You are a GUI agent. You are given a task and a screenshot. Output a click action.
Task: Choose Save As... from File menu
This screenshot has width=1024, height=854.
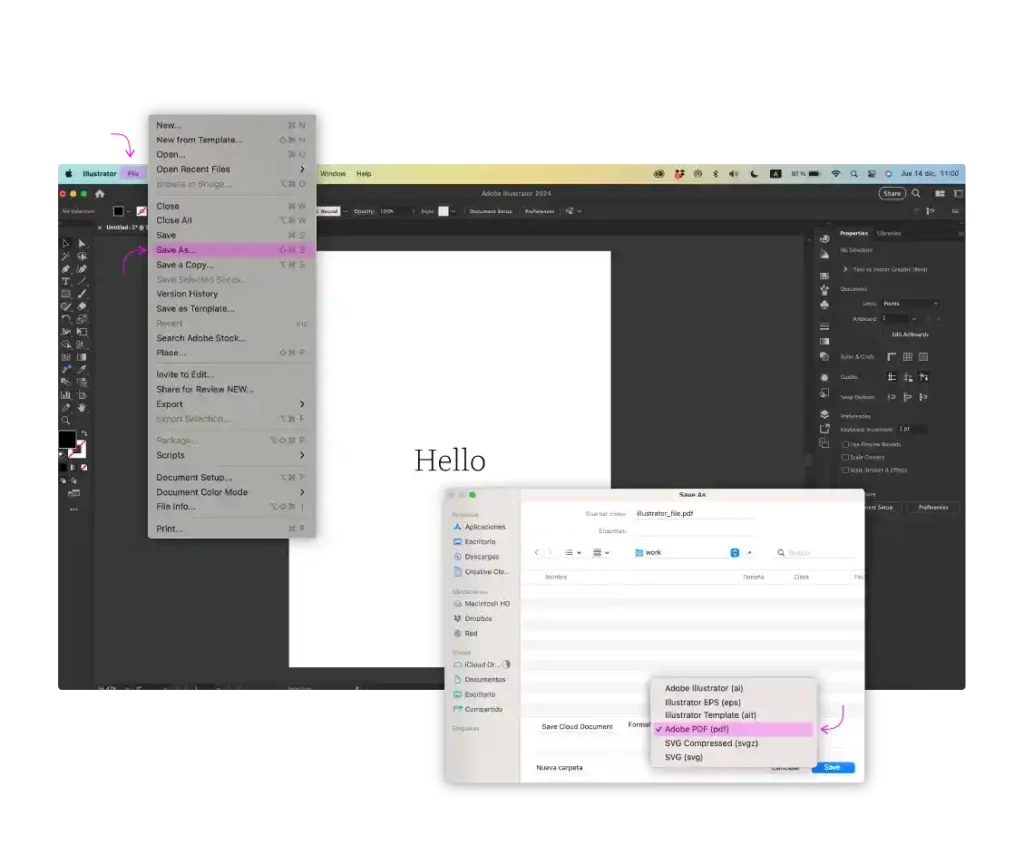click(232, 250)
